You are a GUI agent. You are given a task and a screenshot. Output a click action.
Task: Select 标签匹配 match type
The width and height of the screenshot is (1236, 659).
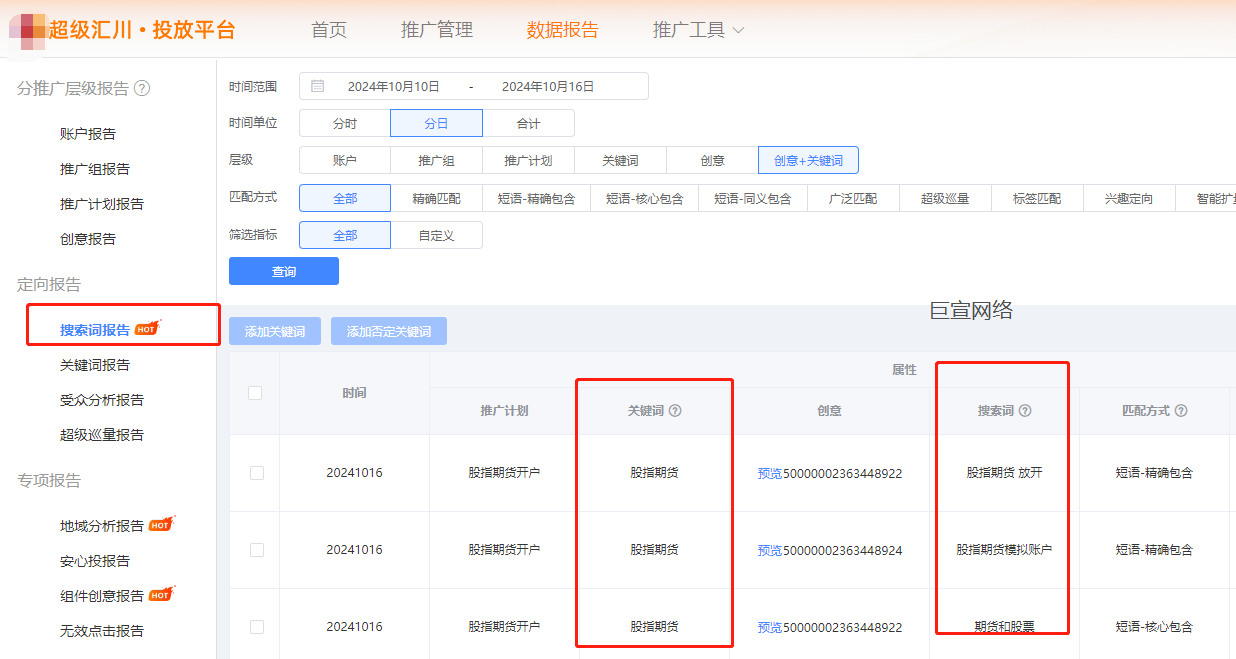coord(1037,198)
